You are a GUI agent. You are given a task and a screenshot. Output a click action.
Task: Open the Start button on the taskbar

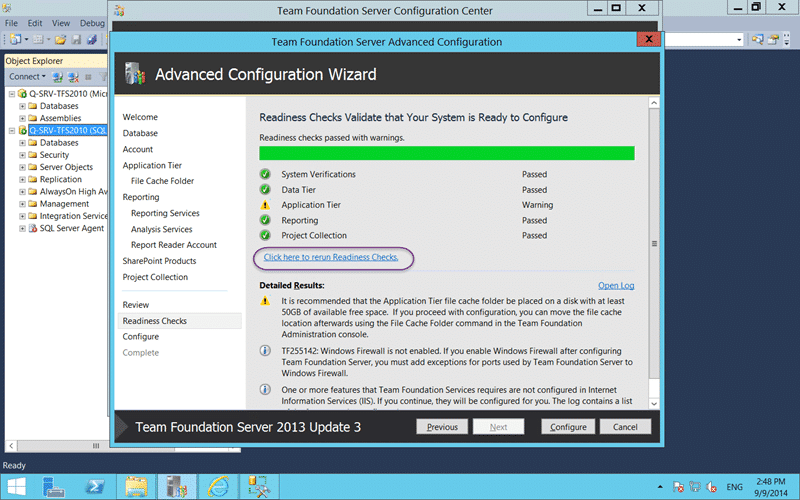[16, 487]
